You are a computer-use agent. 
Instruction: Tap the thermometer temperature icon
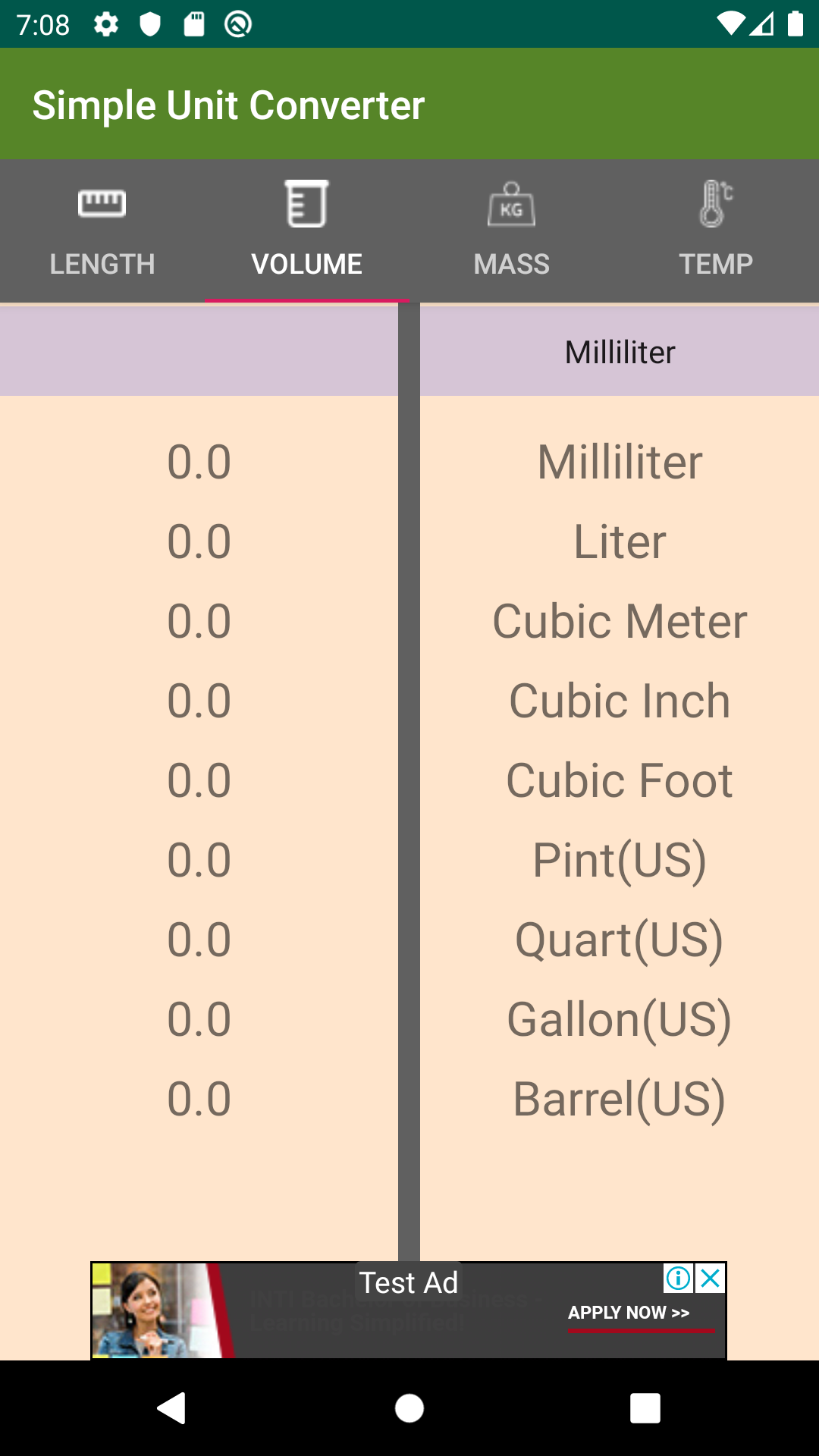click(715, 203)
